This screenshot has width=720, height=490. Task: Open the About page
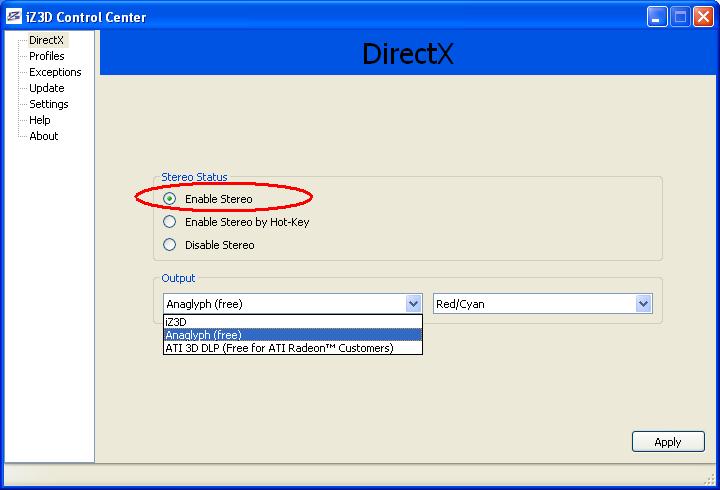[44, 136]
